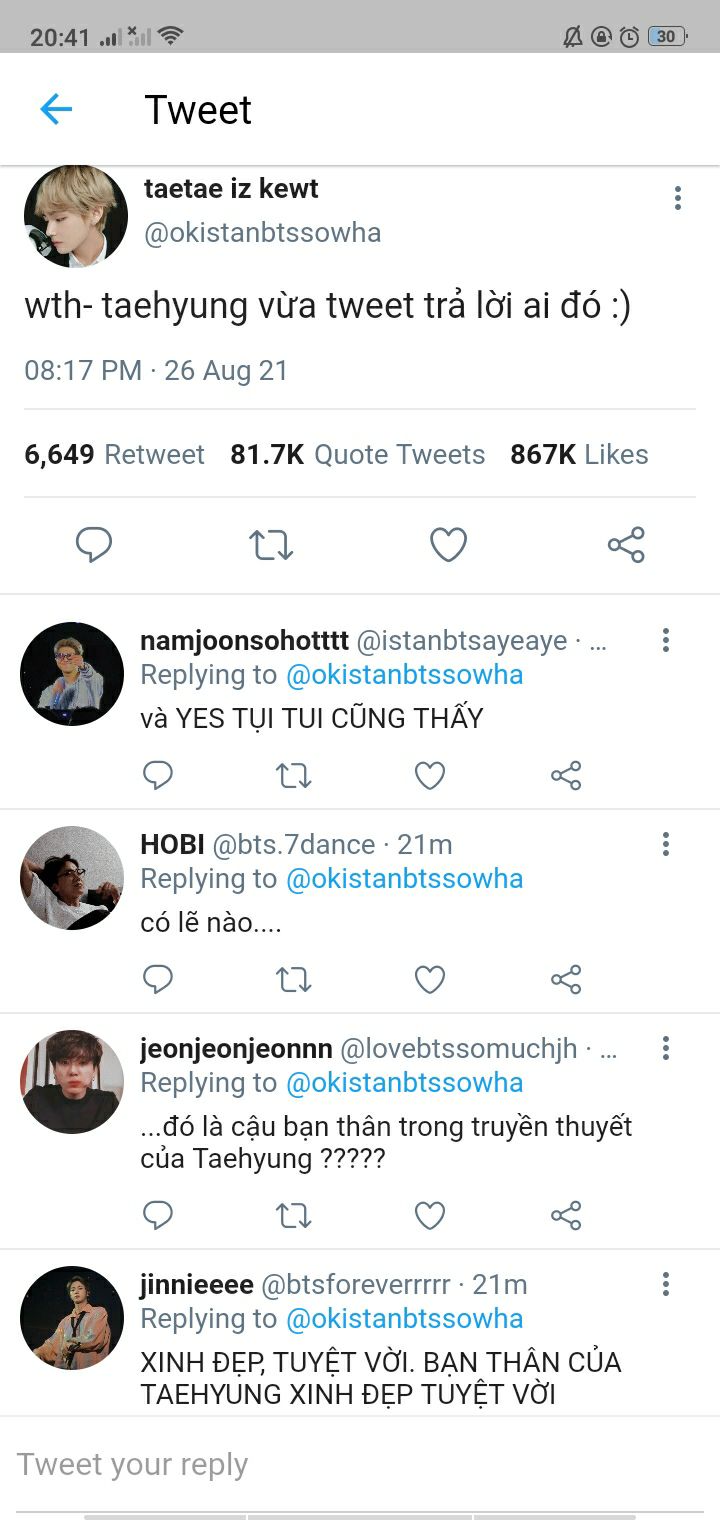This screenshot has height=1520, width=720.
Task: Open @okistanbtssowha link in jinnieeee's reply
Action: tap(404, 1318)
